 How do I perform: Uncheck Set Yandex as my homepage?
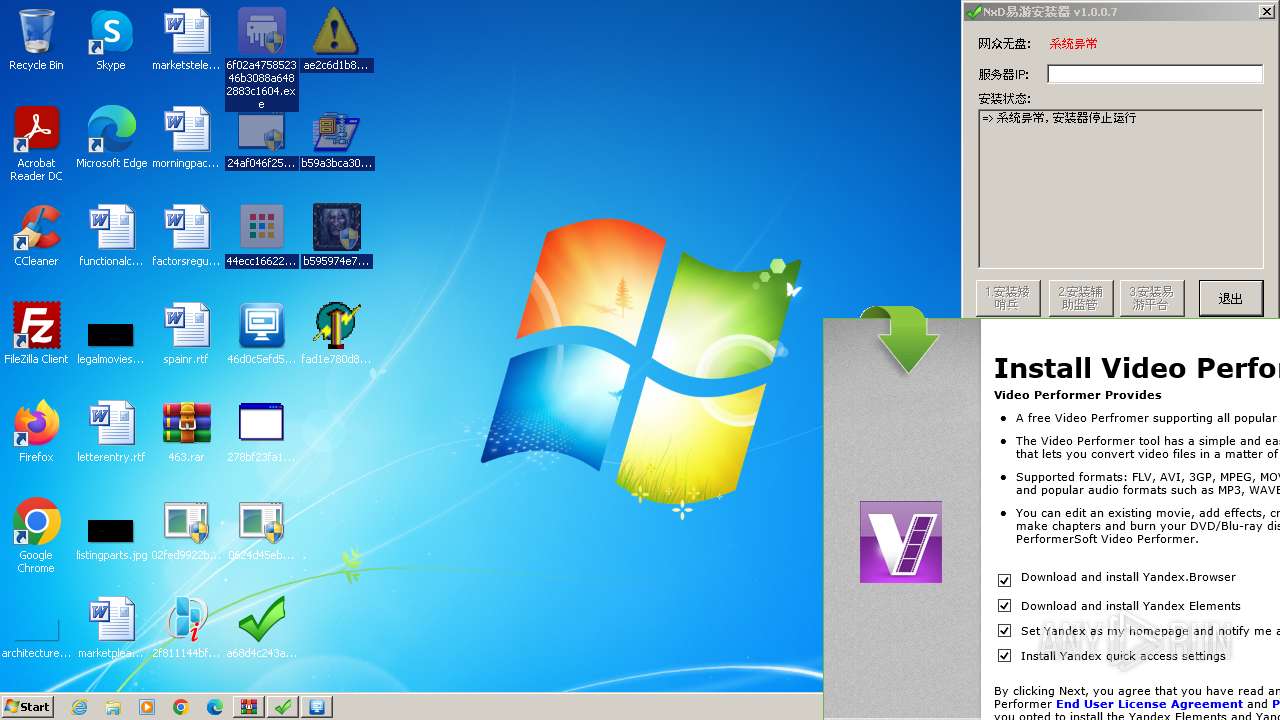pos(1004,631)
